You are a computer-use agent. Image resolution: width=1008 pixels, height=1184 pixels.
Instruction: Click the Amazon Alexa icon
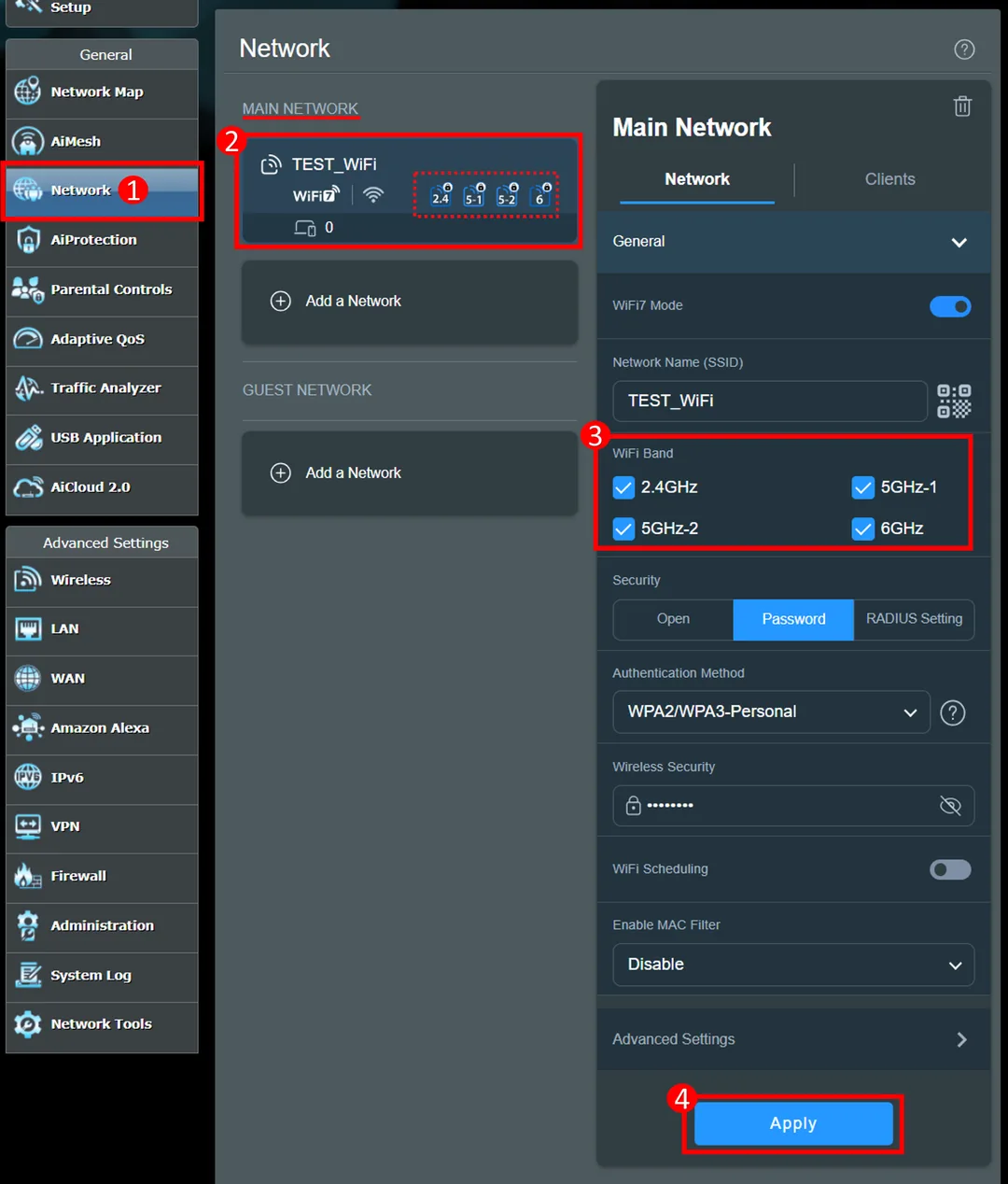click(x=28, y=727)
